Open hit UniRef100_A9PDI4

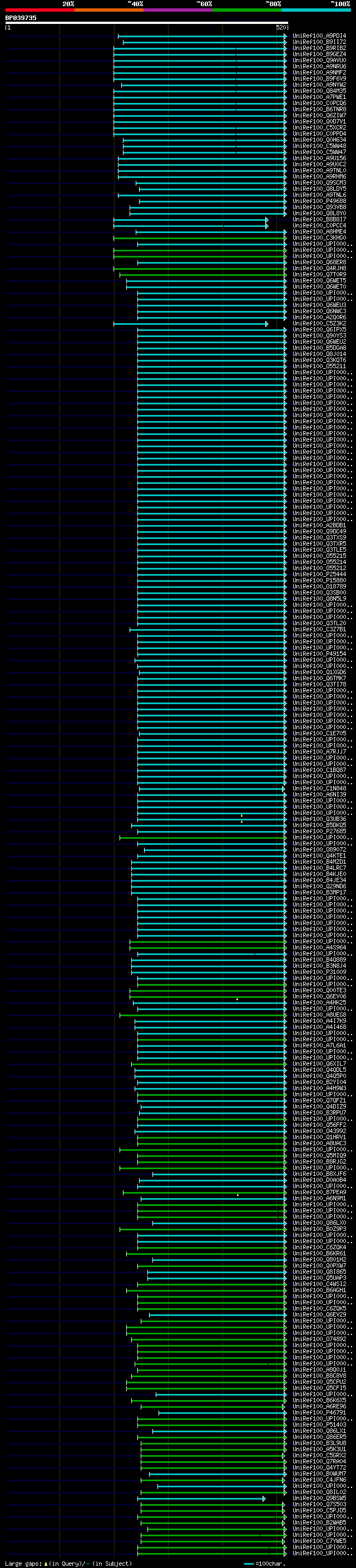click(319, 36)
